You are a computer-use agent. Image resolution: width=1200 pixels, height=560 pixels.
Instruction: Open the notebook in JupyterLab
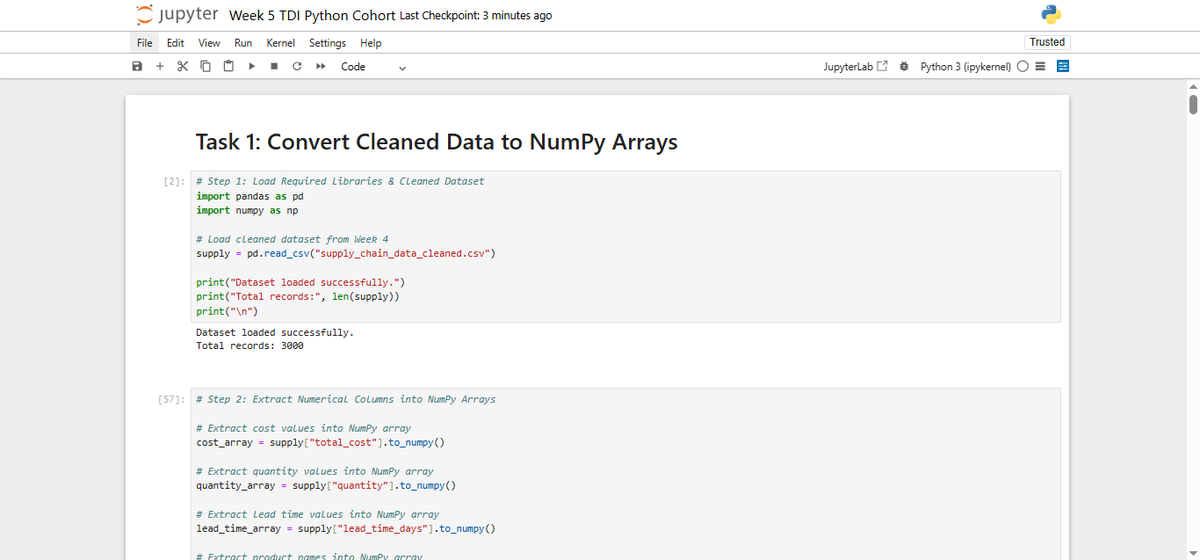pyautogui.click(x=855, y=67)
